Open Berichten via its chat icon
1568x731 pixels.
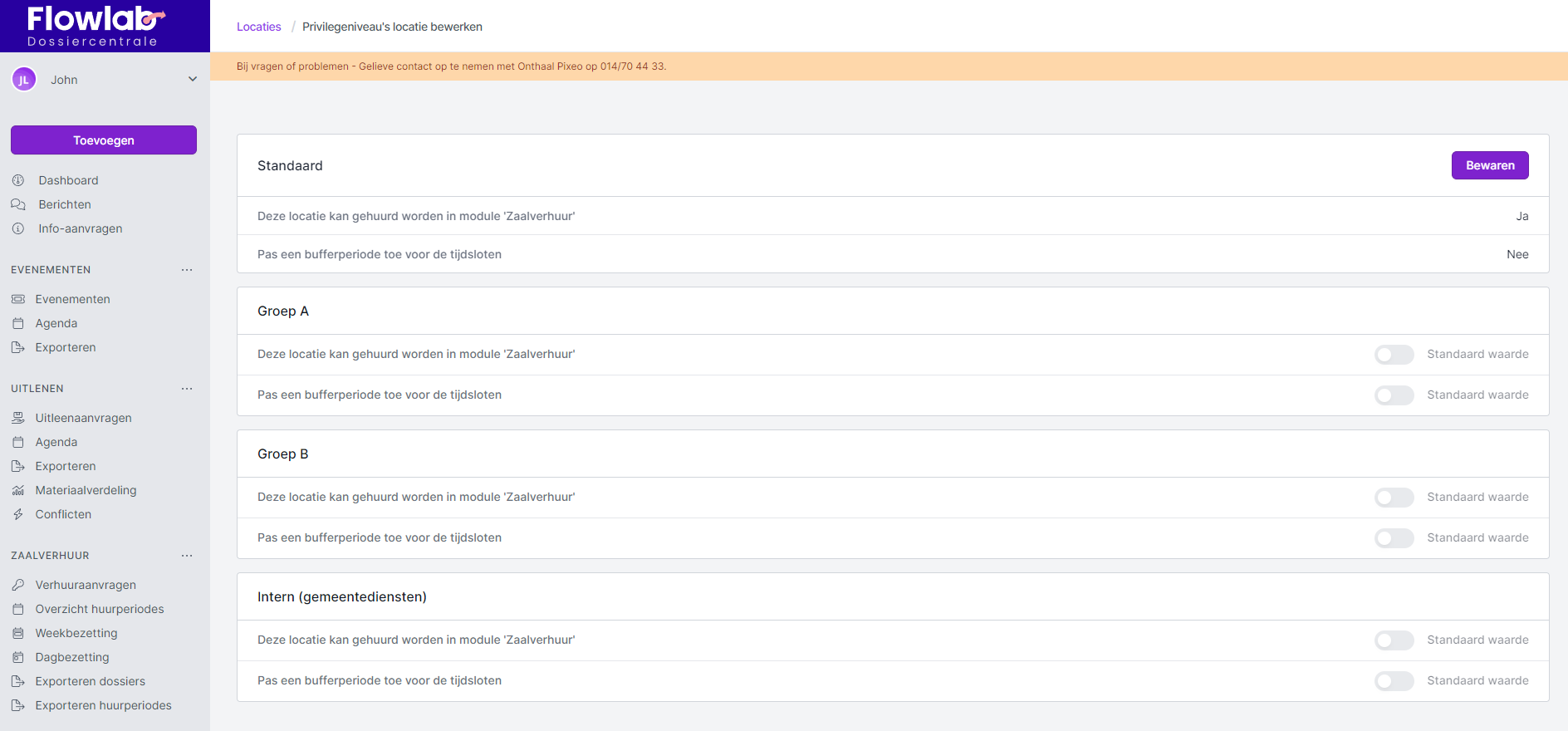pyautogui.click(x=18, y=204)
